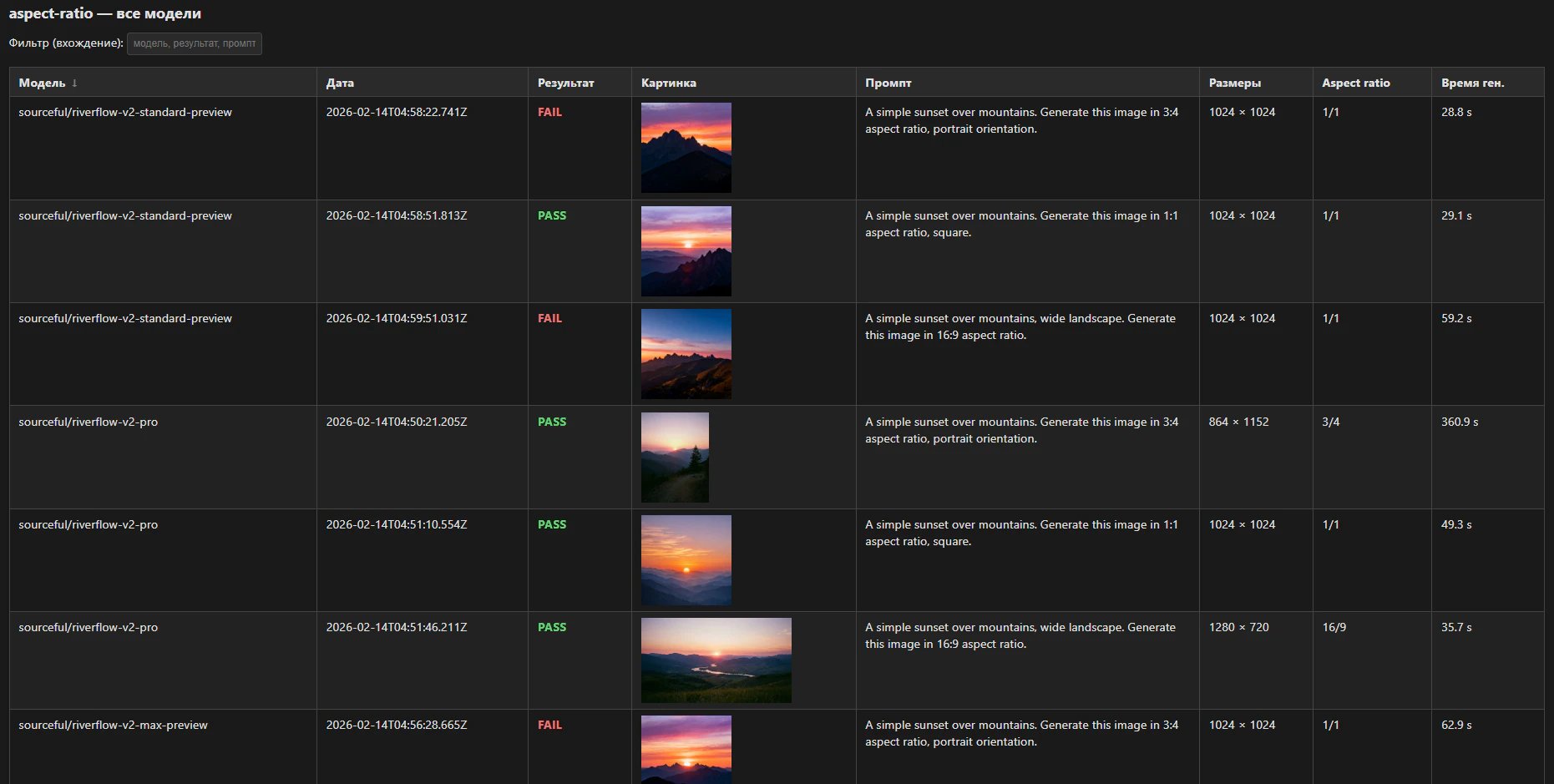Click date 2026-02-14T04:51:46.211Z
Screen dimensions: 1554x784
coord(396,627)
